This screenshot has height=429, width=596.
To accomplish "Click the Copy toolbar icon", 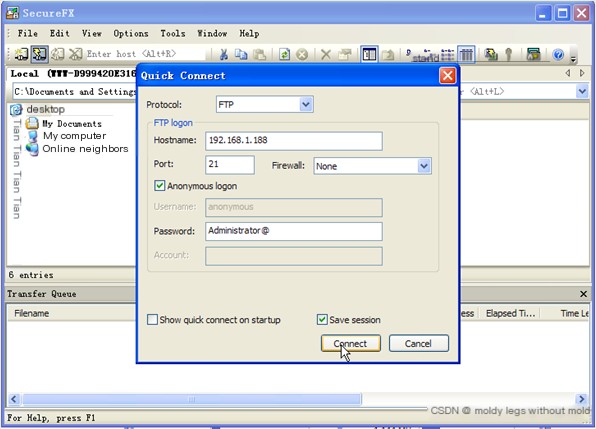I will pyautogui.click(x=241, y=55).
